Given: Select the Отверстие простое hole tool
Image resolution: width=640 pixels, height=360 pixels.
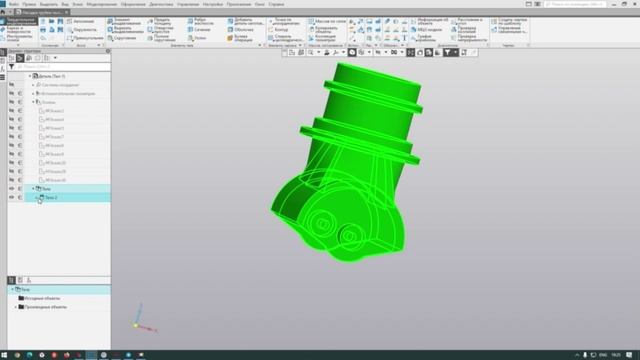Looking at the screenshot, I should pyautogui.click(x=160, y=30).
